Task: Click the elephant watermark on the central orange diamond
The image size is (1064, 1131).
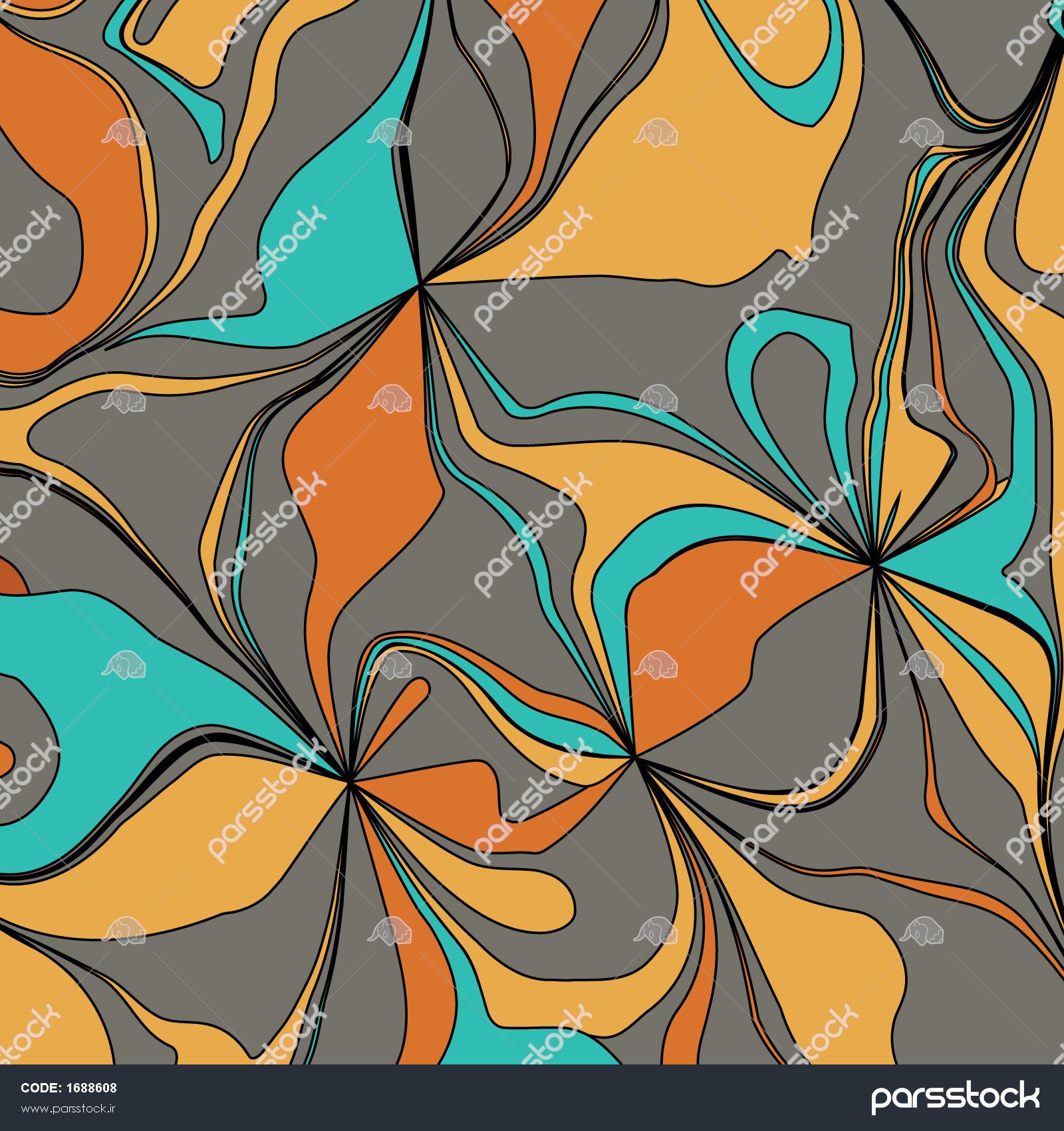Action: click(x=390, y=399)
